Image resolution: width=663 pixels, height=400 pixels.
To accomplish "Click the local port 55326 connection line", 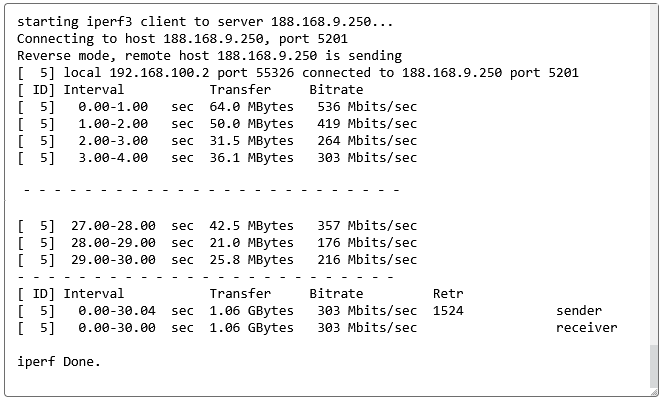I will (298, 73).
